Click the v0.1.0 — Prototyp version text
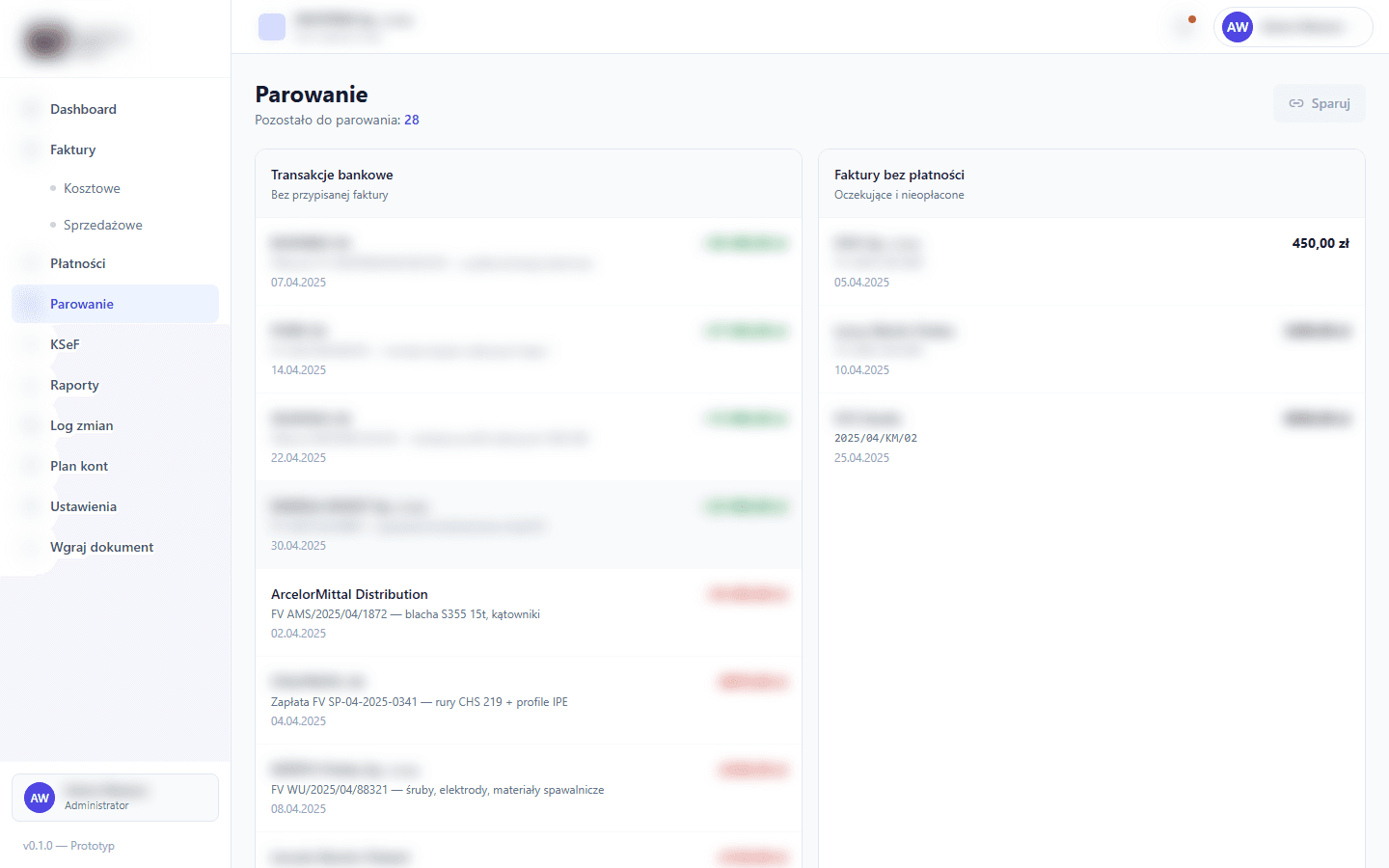This screenshot has height=868, width=1389. point(68,846)
